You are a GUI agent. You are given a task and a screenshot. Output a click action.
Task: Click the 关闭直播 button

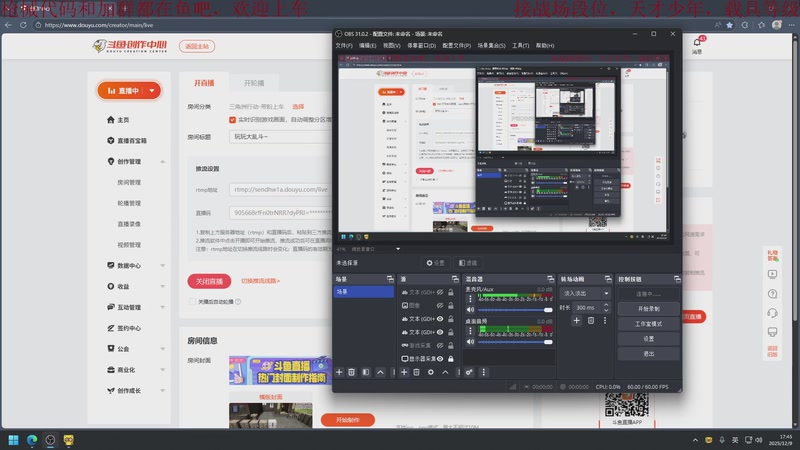(209, 281)
